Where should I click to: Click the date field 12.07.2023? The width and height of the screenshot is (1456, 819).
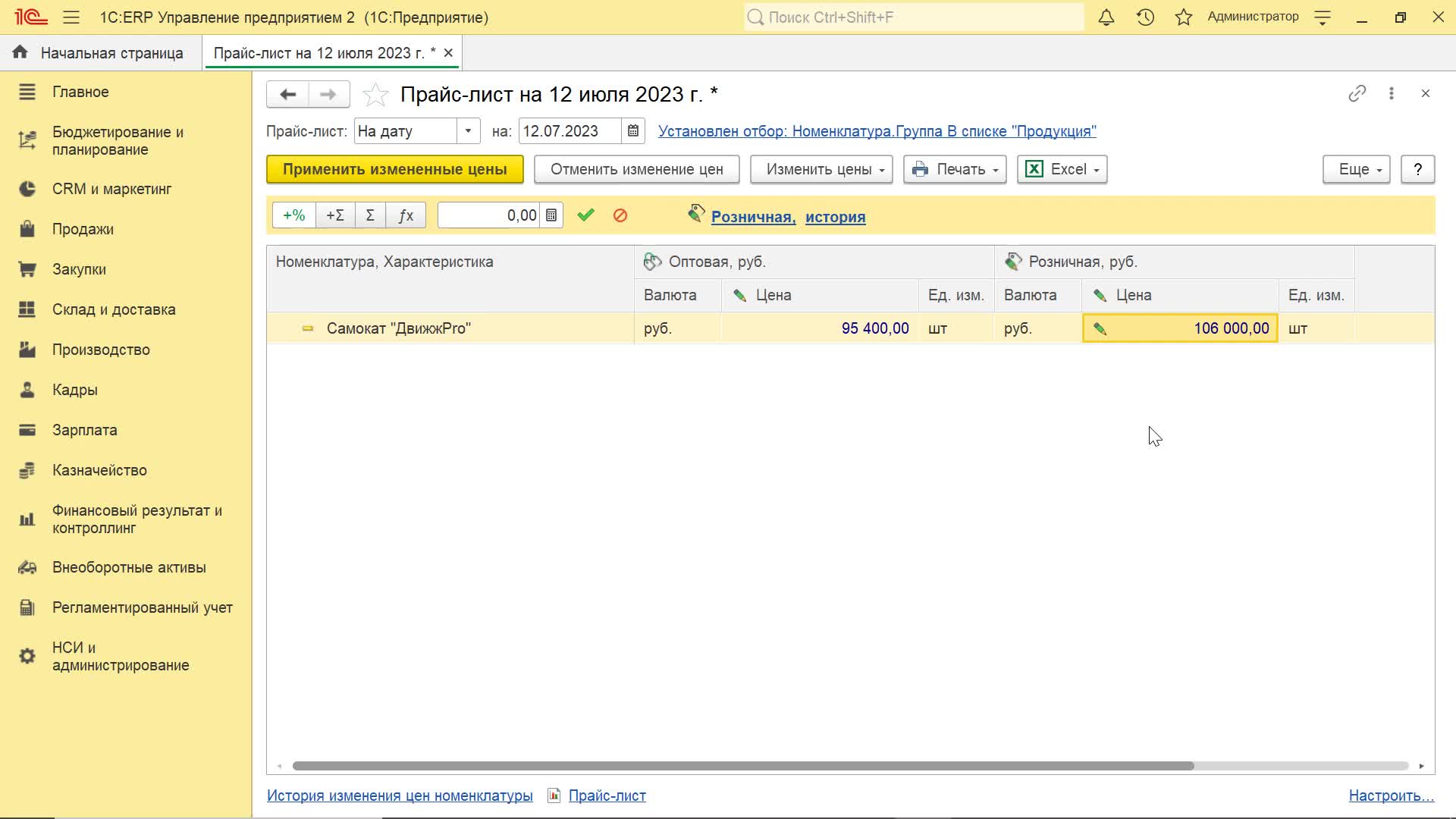(x=570, y=131)
